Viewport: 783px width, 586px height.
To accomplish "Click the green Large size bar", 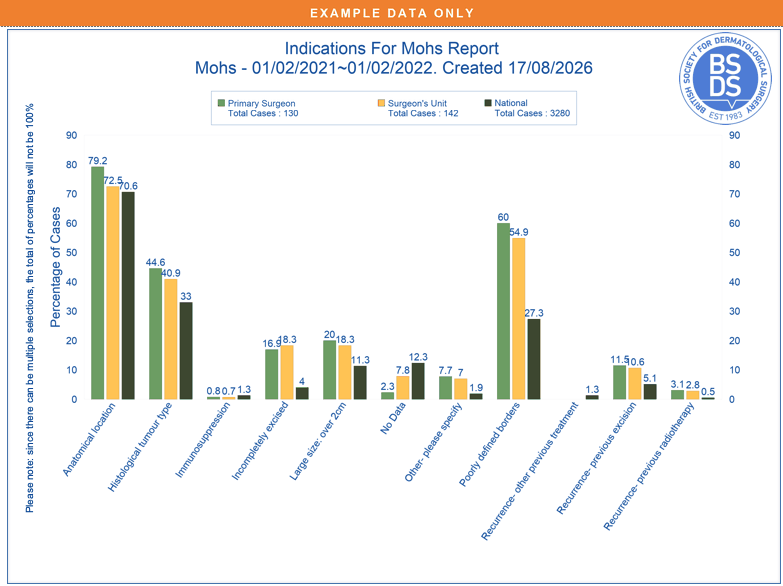I will click(x=330, y=370).
